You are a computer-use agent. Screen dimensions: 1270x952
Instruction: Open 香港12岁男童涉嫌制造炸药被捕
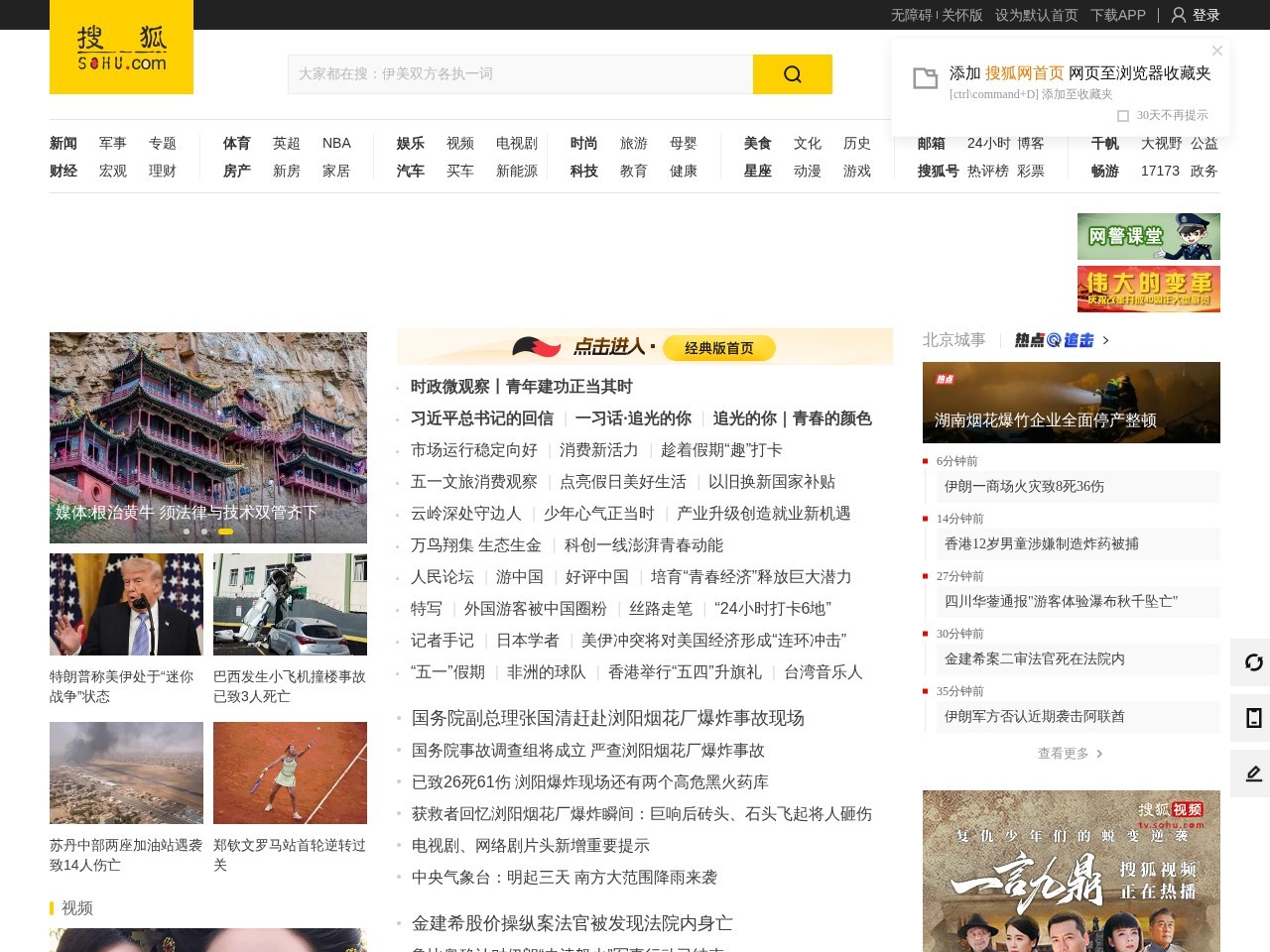pyautogui.click(x=1042, y=544)
